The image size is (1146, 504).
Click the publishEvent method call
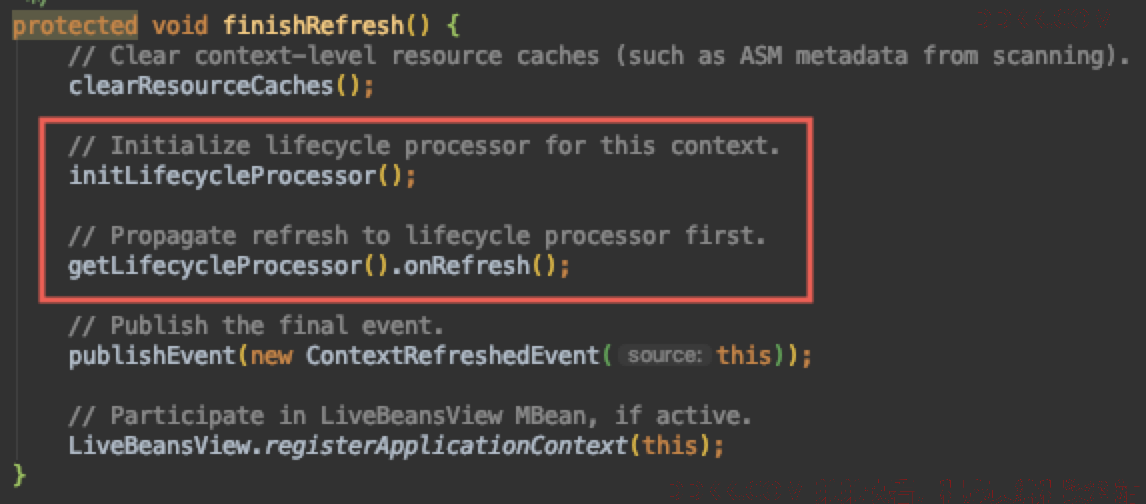tap(152, 356)
